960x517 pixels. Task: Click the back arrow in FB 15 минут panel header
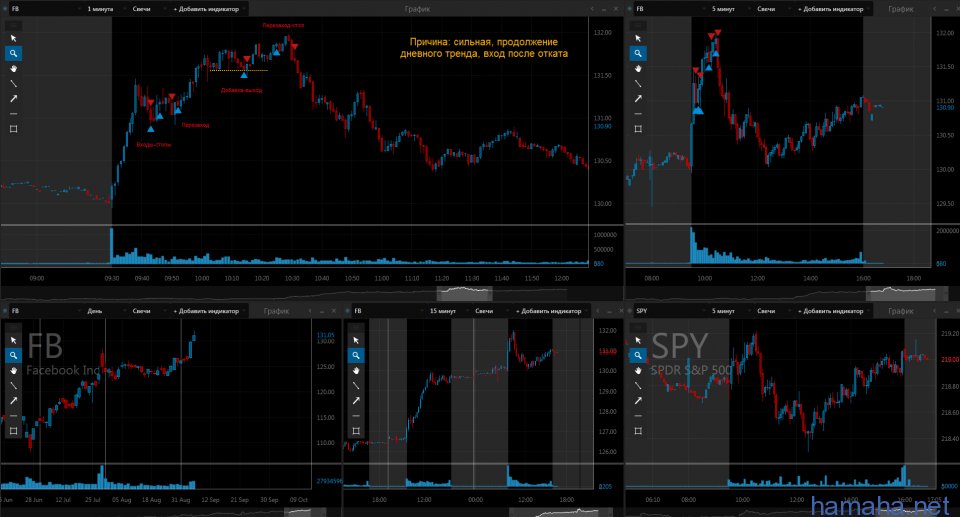point(598,311)
